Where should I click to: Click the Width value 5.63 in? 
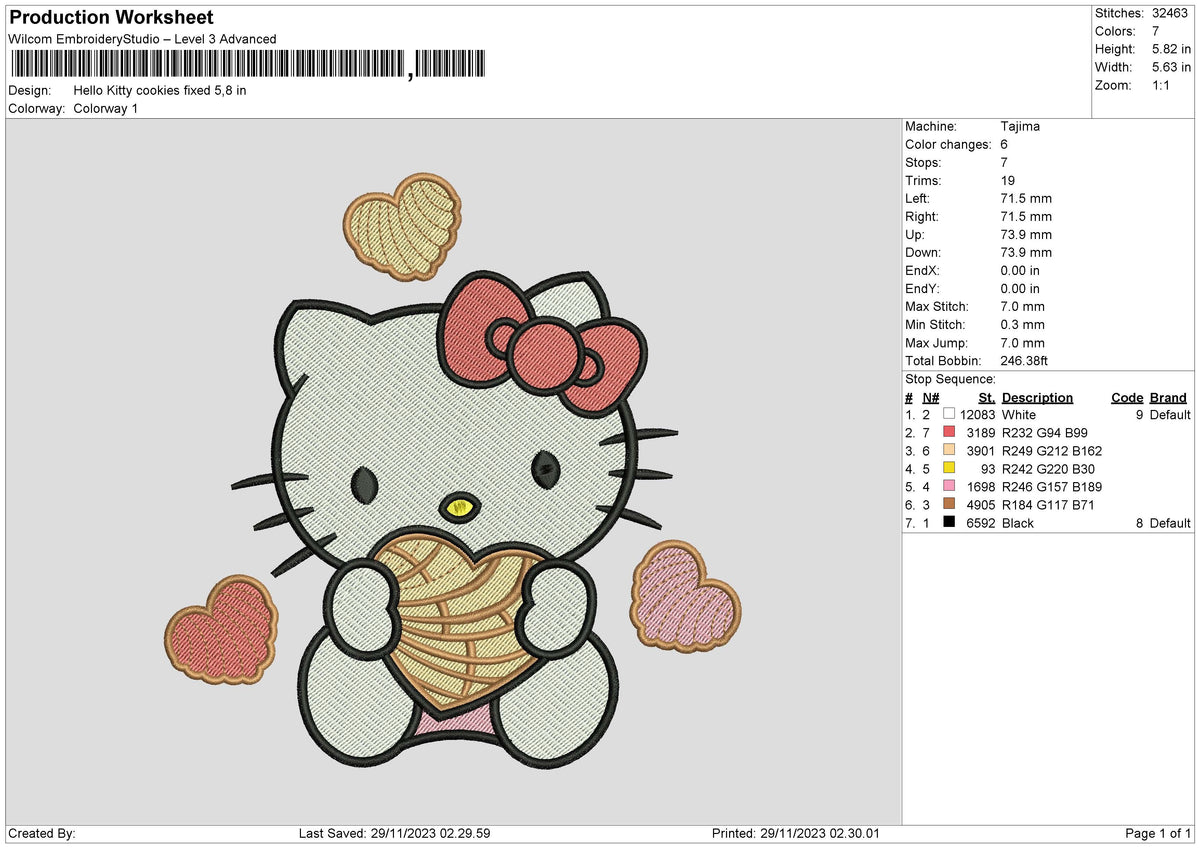point(1171,67)
